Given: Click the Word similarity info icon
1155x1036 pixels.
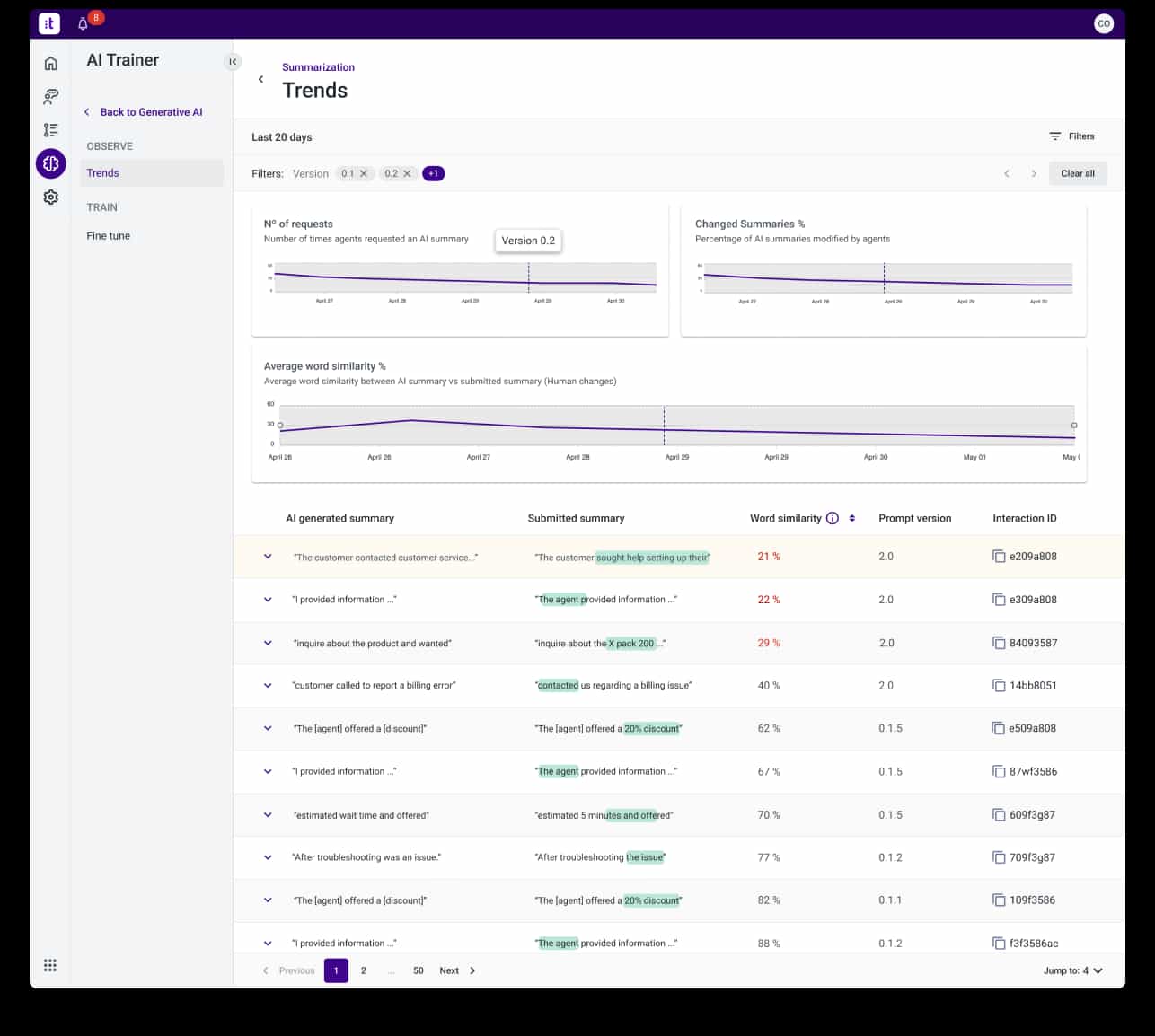Looking at the screenshot, I should pos(833,518).
